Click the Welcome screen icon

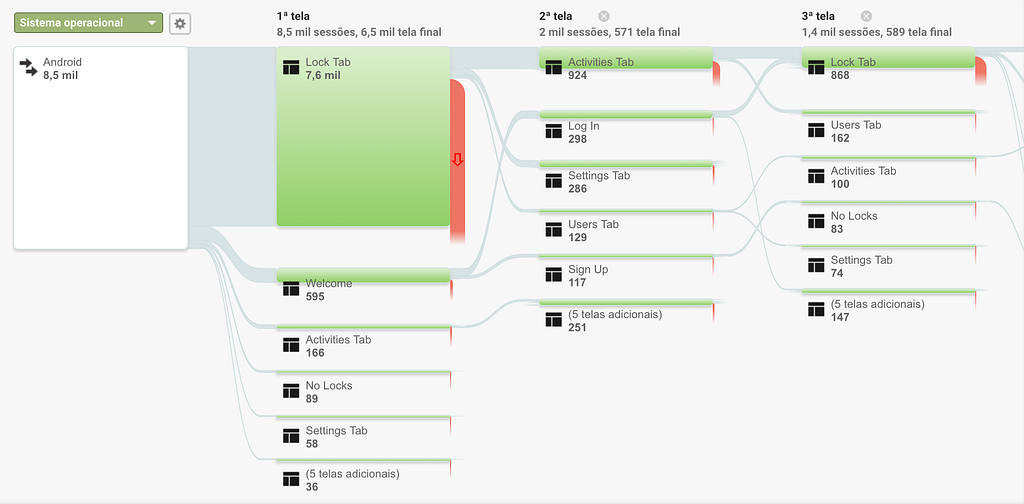click(x=291, y=289)
